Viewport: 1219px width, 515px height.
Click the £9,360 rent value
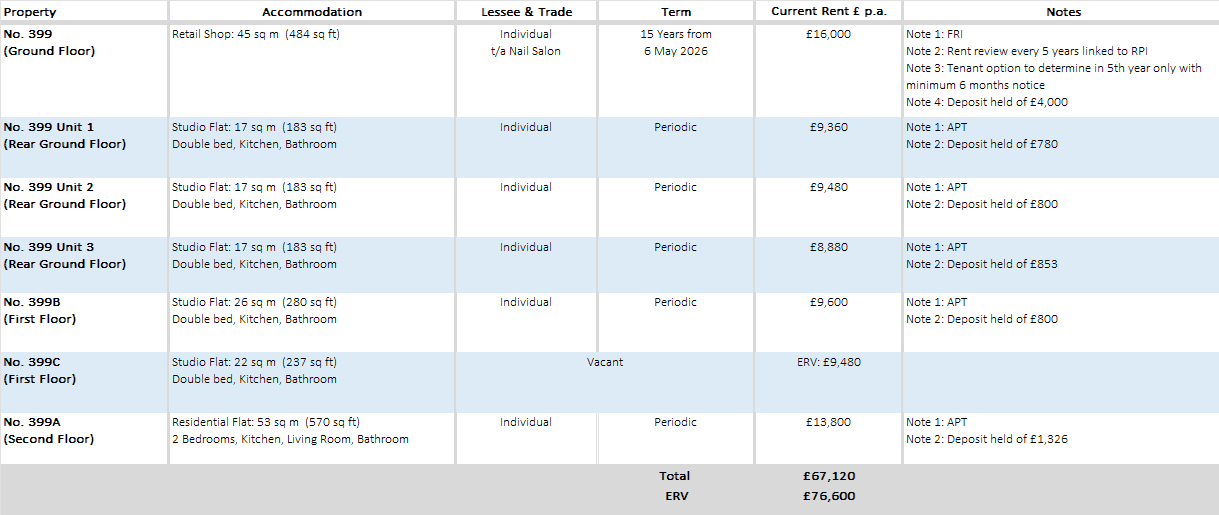click(x=828, y=127)
